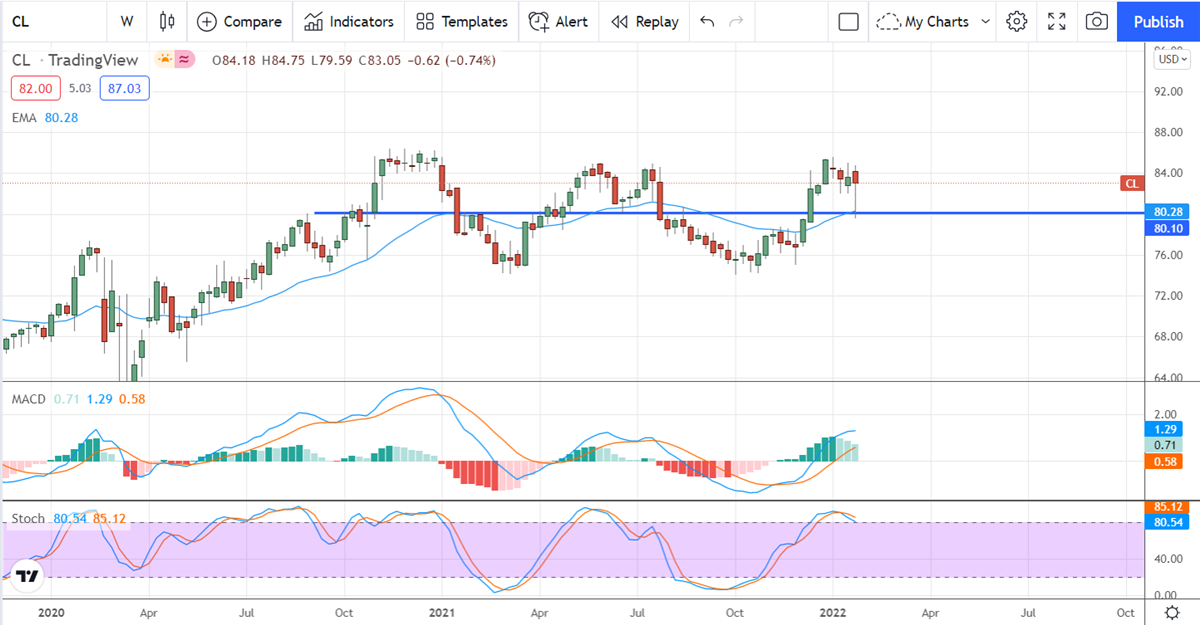Open the layout setup square icon
Image resolution: width=1200 pixels, height=625 pixels.
pos(849,21)
